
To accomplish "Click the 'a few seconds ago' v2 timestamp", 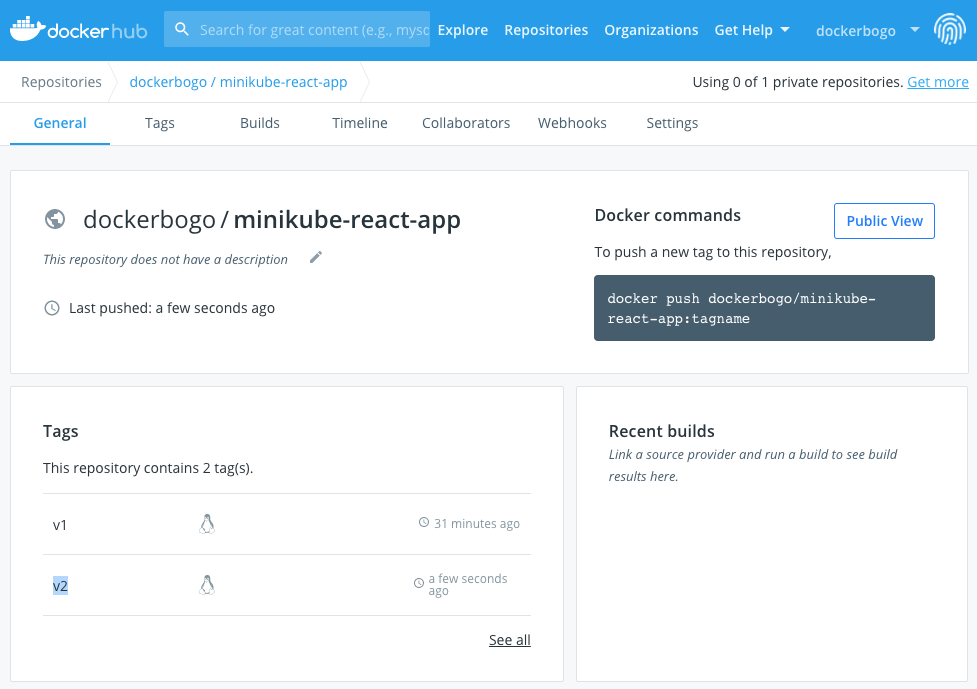I will click(468, 584).
